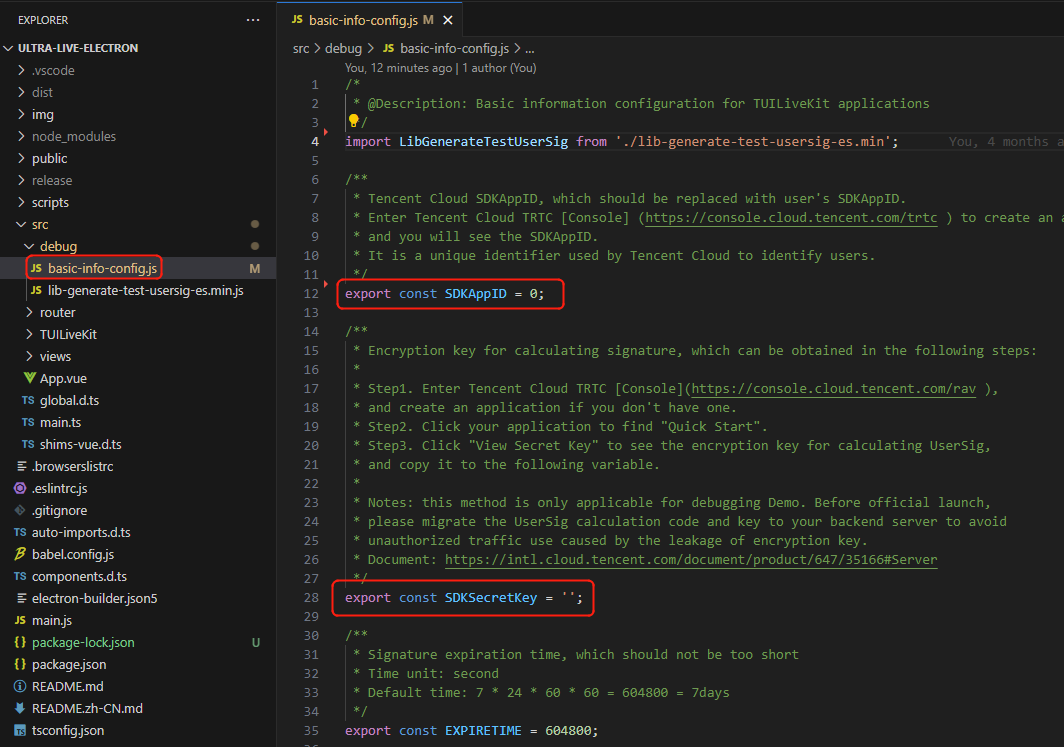Screen dimensions: 1064x747
Task: Click the lightbulb quick fix icon
Action: pyautogui.click(x=353, y=121)
